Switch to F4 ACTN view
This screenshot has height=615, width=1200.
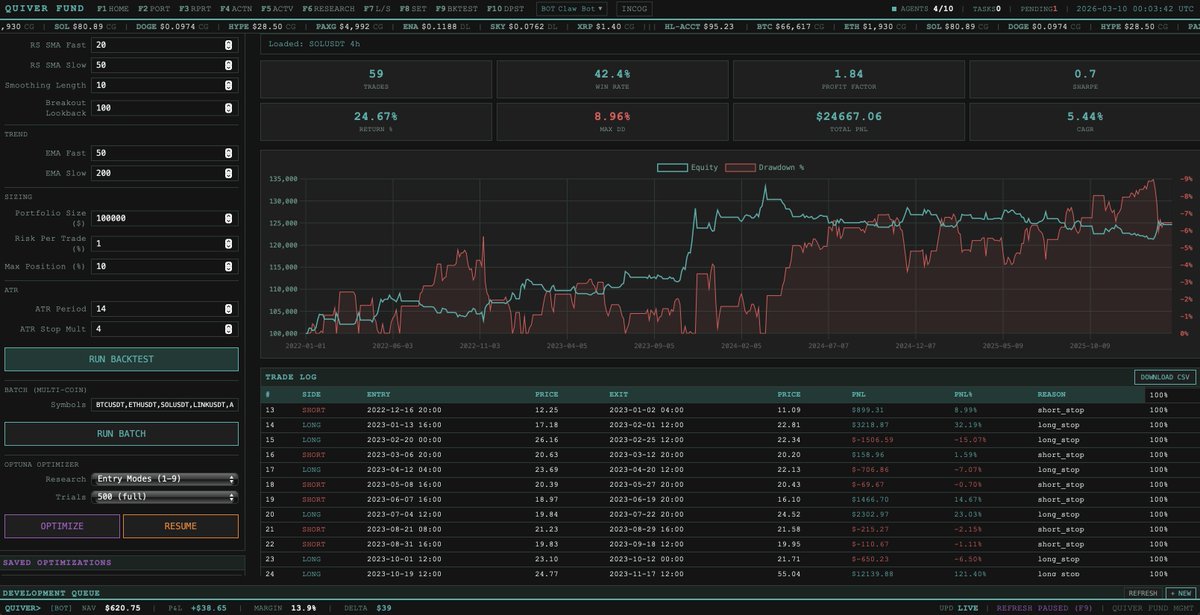point(236,8)
